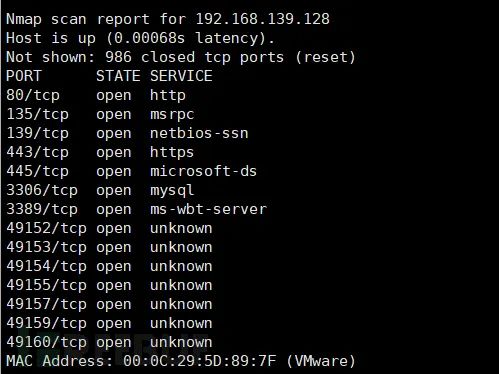Click the IP address 192.168.139.128
Image resolution: width=499 pixels, height=374 pixels.
point(263,19)
